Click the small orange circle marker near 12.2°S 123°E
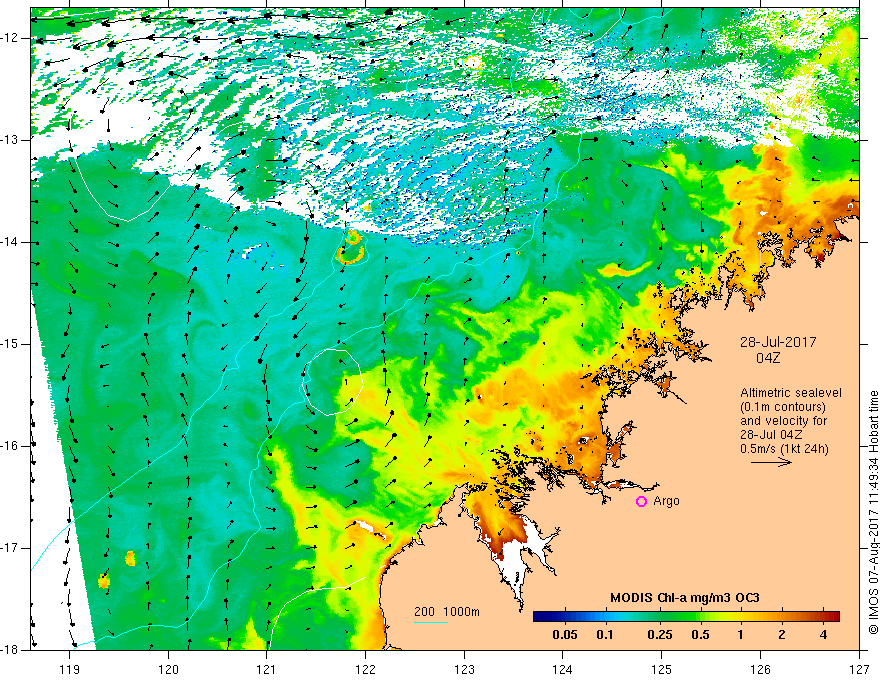Image resolution: width=880 pixels, height=680 pixels. pyautogui.click(x=473, y=62)
